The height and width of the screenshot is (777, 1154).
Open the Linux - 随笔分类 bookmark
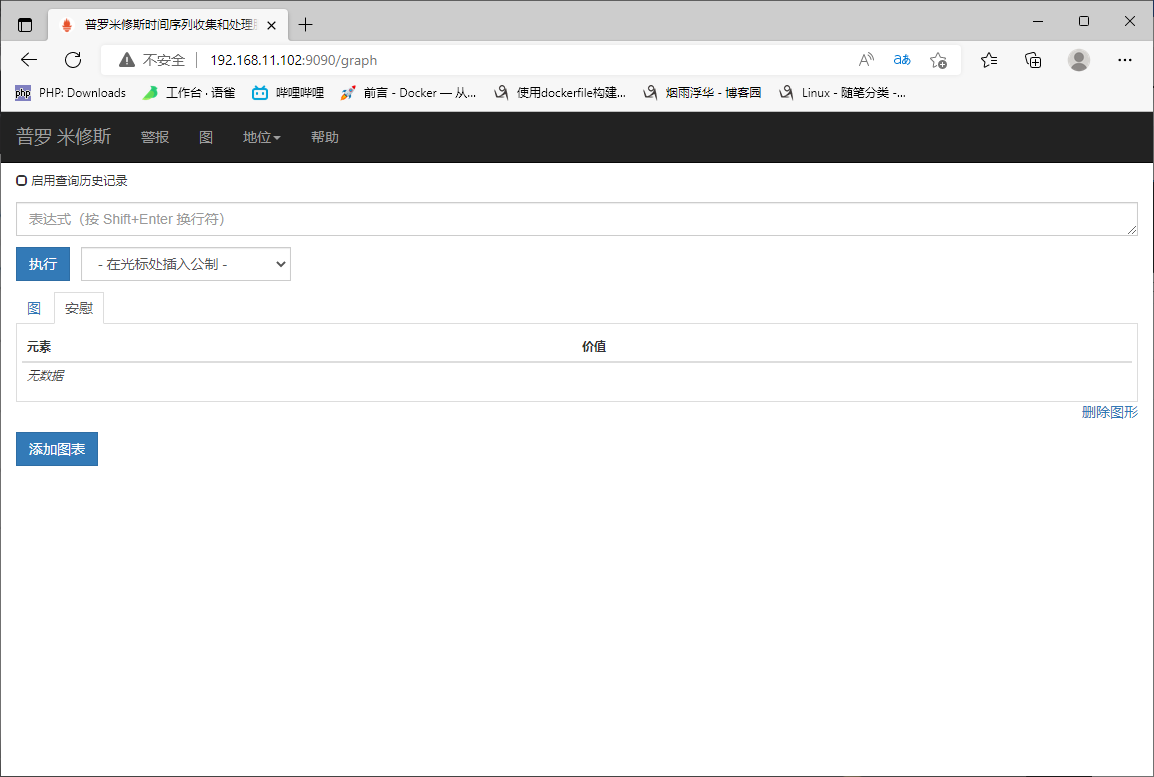pyautogui.click(x=843, y=93)
